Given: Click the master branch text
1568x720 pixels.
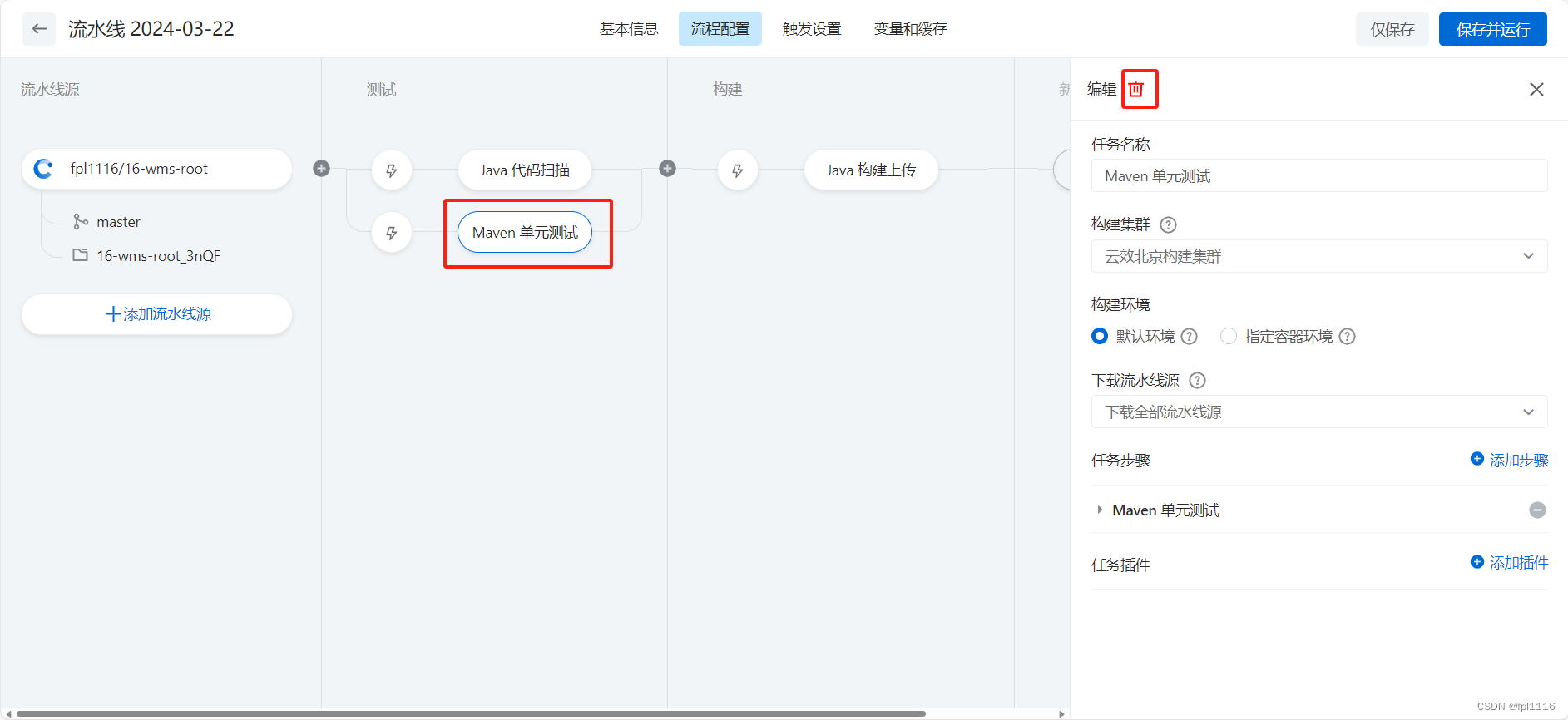Looking at the screenshot, I should (118, 222).
